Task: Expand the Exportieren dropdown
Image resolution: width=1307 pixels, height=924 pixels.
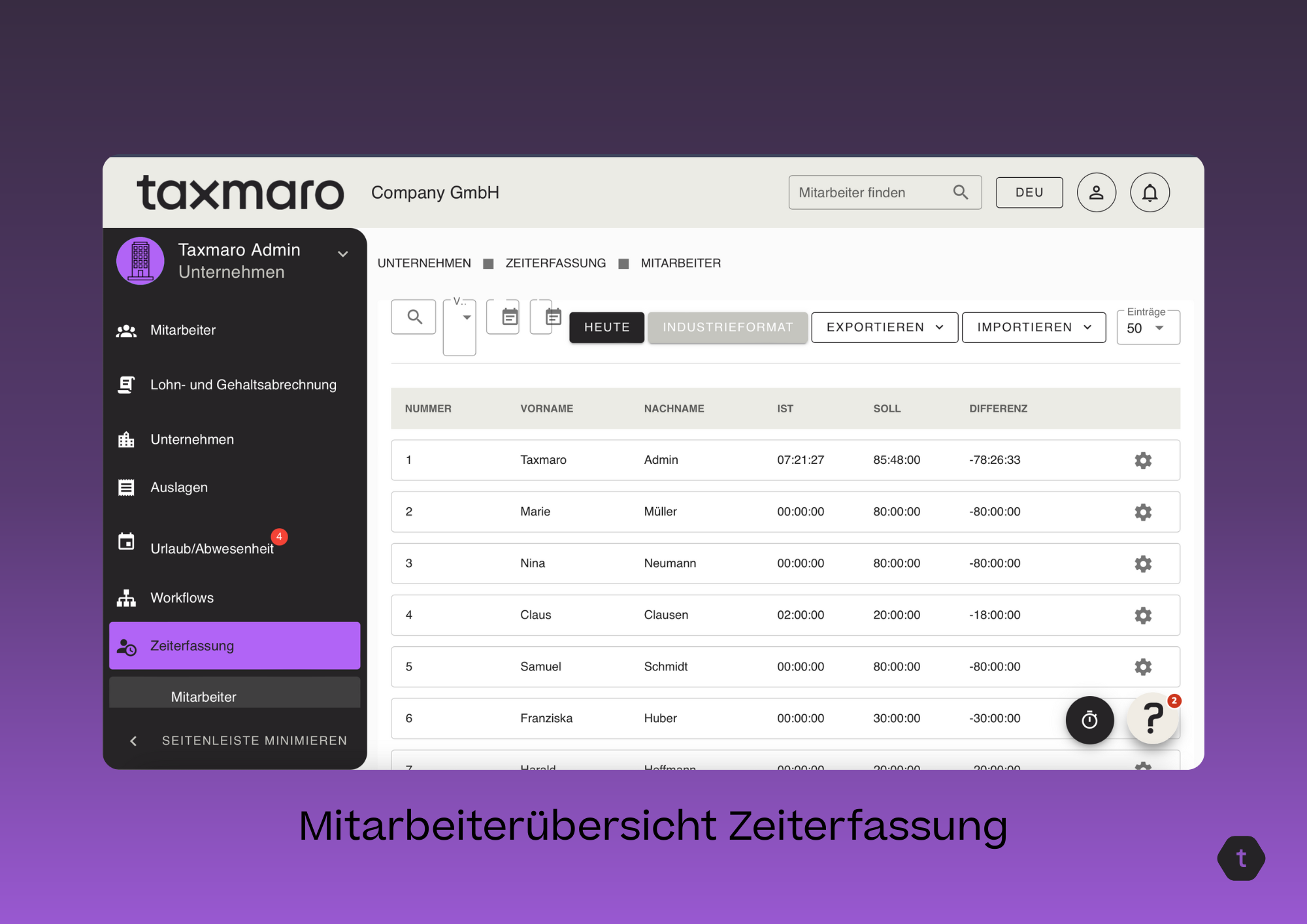Action: tap(884, 327)
